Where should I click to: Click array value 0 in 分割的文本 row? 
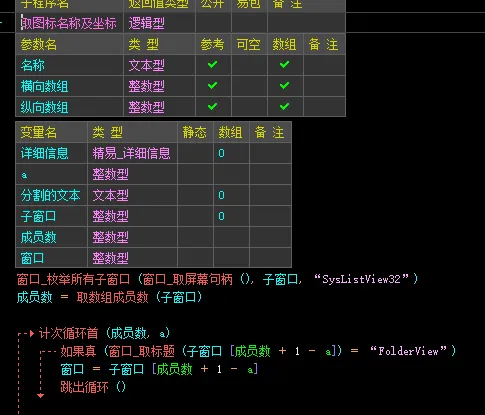click(221, 195)
